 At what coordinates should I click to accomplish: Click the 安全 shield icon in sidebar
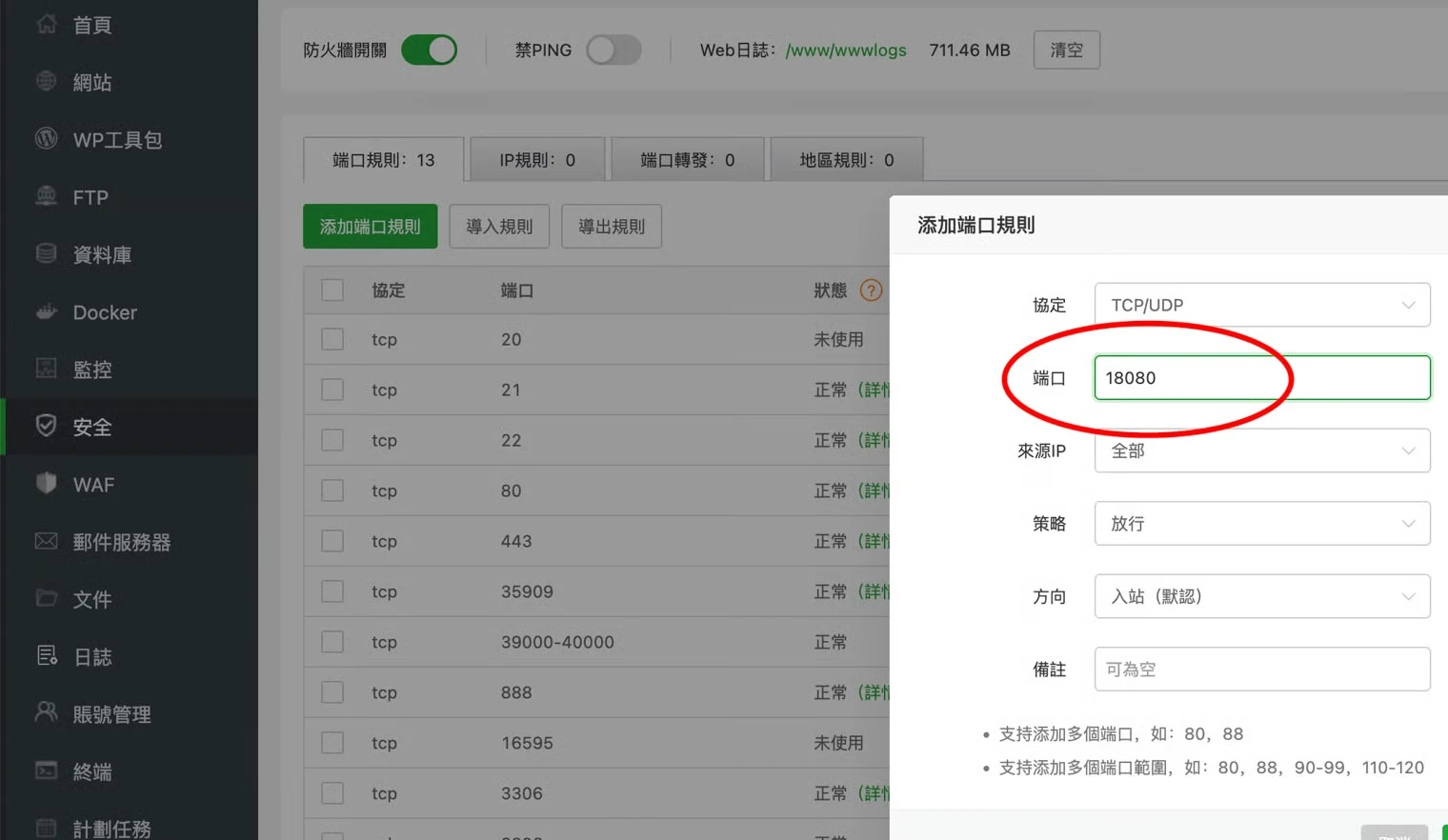pos(46,426)
